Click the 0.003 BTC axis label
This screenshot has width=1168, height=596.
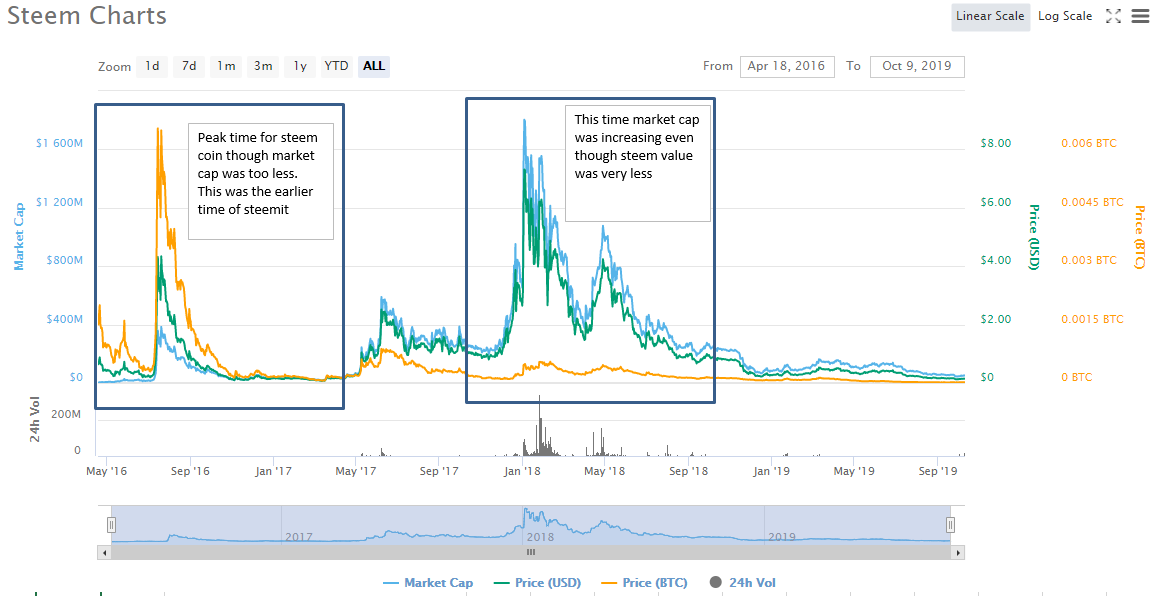1089,260
